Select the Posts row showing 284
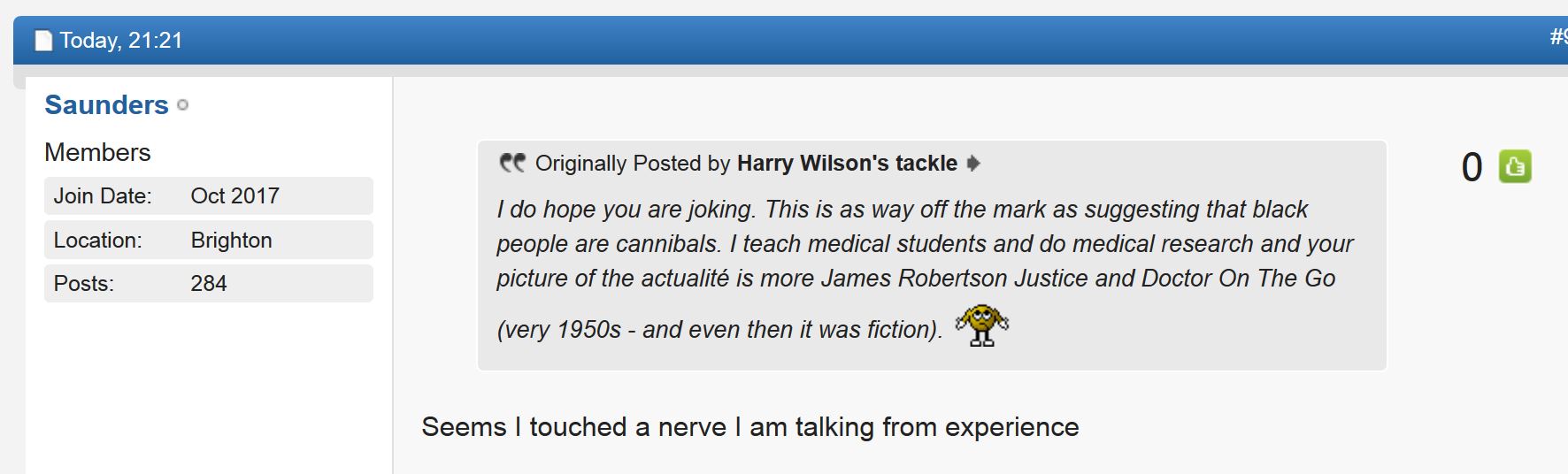The image size is (1568, 474). 209,283
